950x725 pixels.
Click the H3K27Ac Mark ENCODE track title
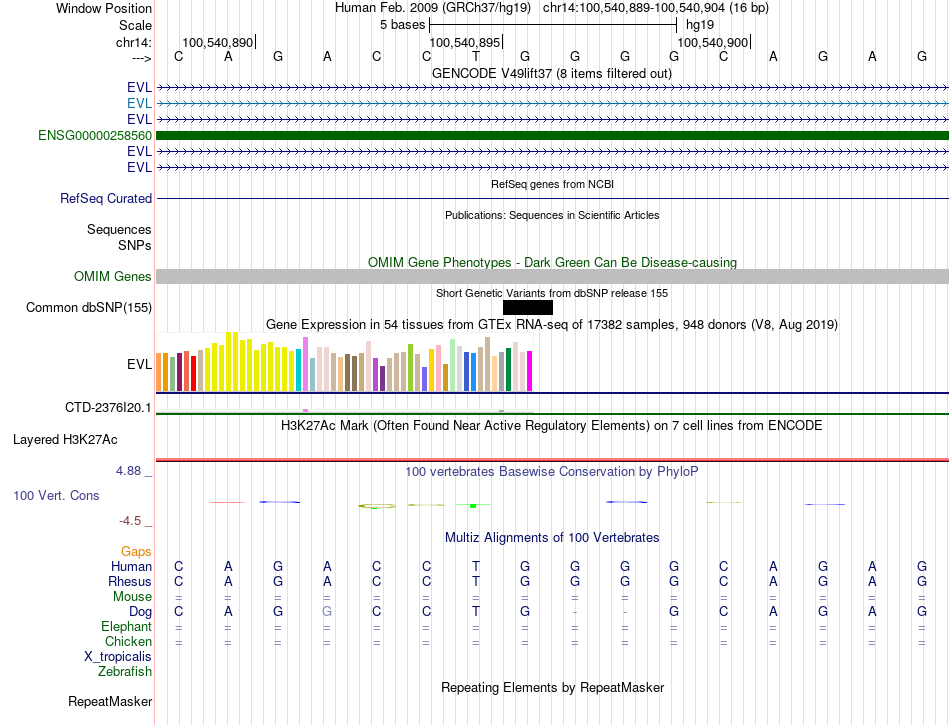click(552, 426)
